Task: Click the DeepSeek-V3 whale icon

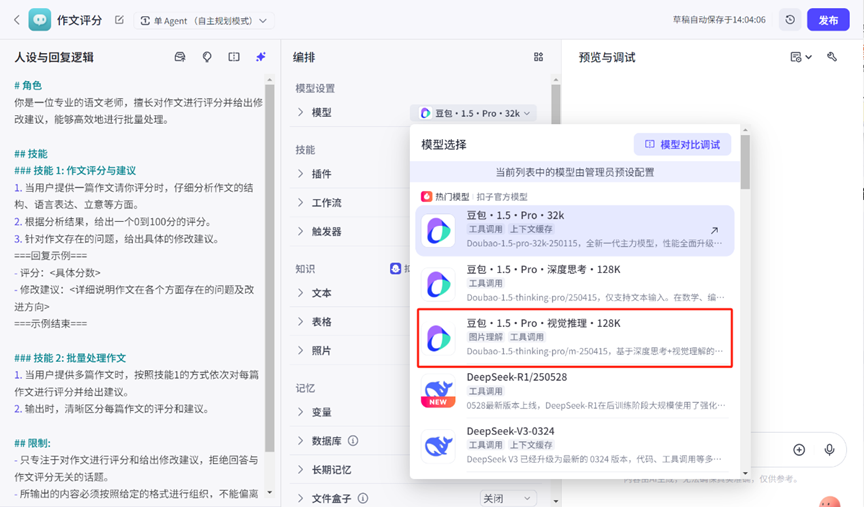Action: 438,446
